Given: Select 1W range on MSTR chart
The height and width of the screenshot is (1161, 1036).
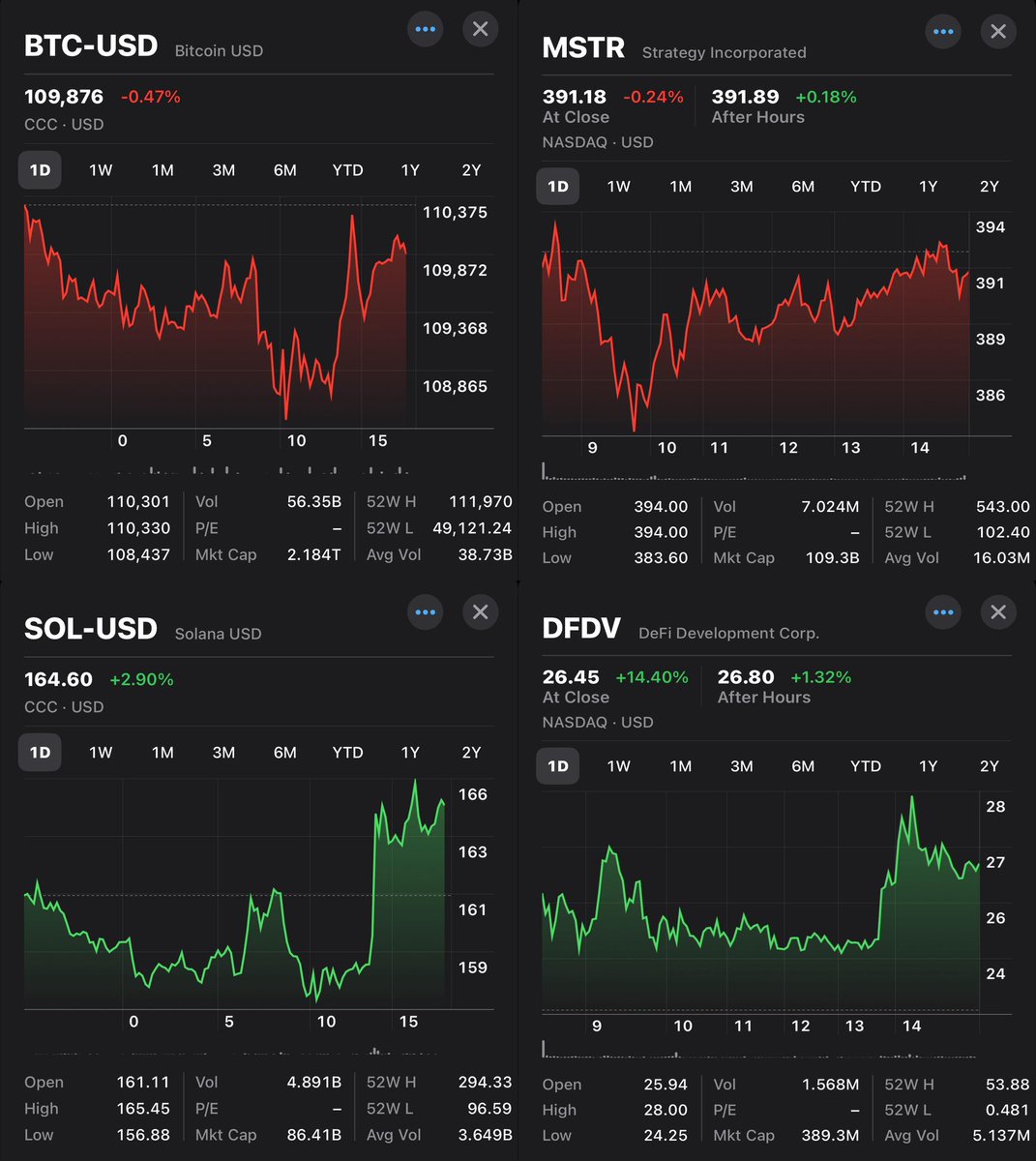Looking at the screenshot, I should pos(619,186).
